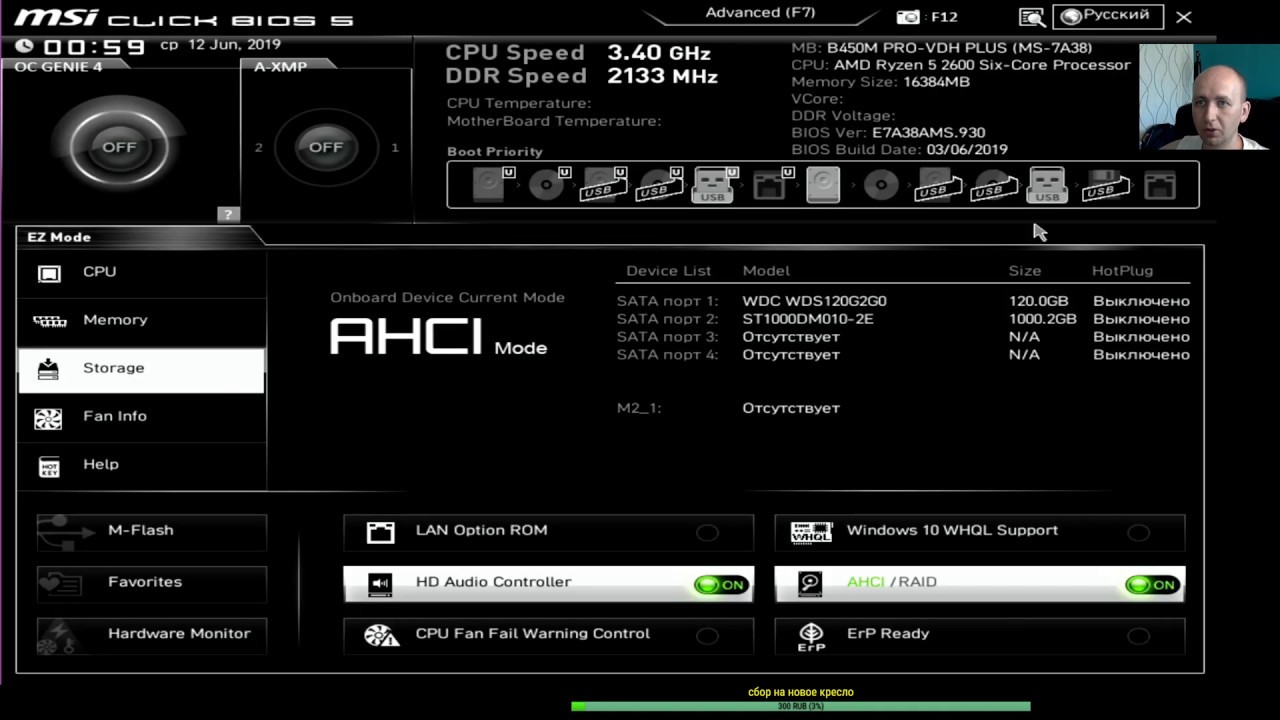Screen dimensions: 1280x720
Task: Open the Help section
Action: [x=141, y=465]
